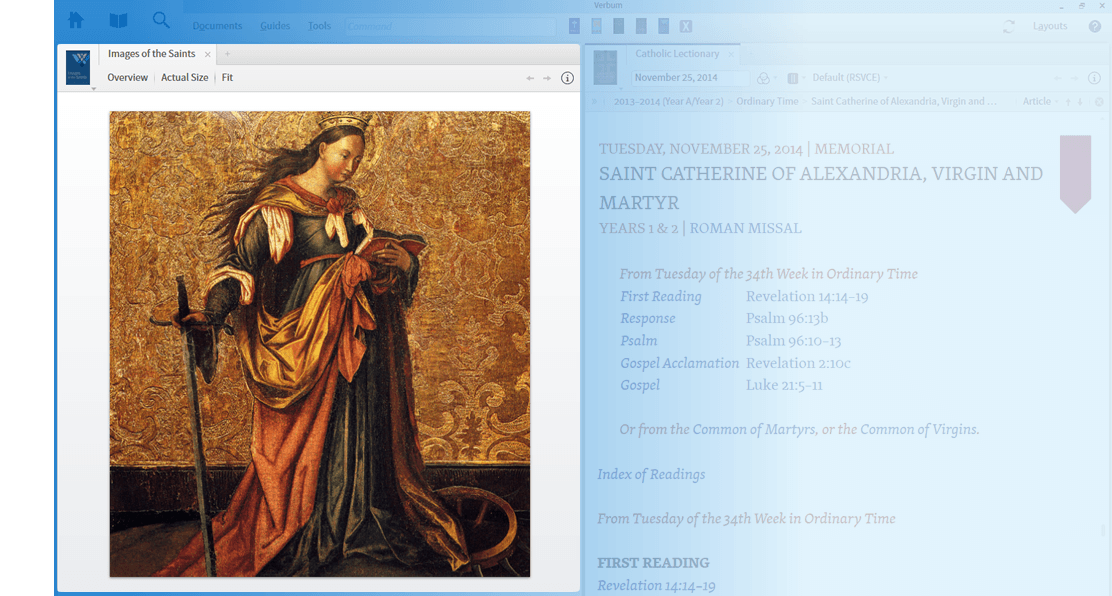Screen dimensions: 1112x596
Task: Show the image at Actual Size
Action: point(184,77)
